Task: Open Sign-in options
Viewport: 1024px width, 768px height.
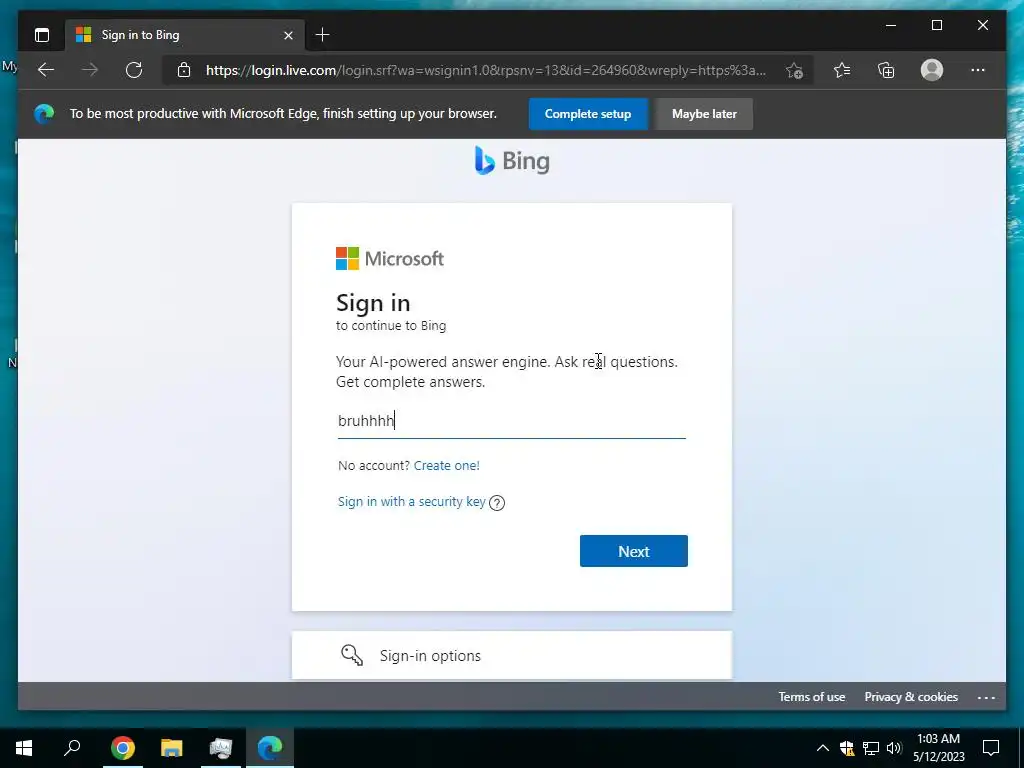Action: [512, 655]
